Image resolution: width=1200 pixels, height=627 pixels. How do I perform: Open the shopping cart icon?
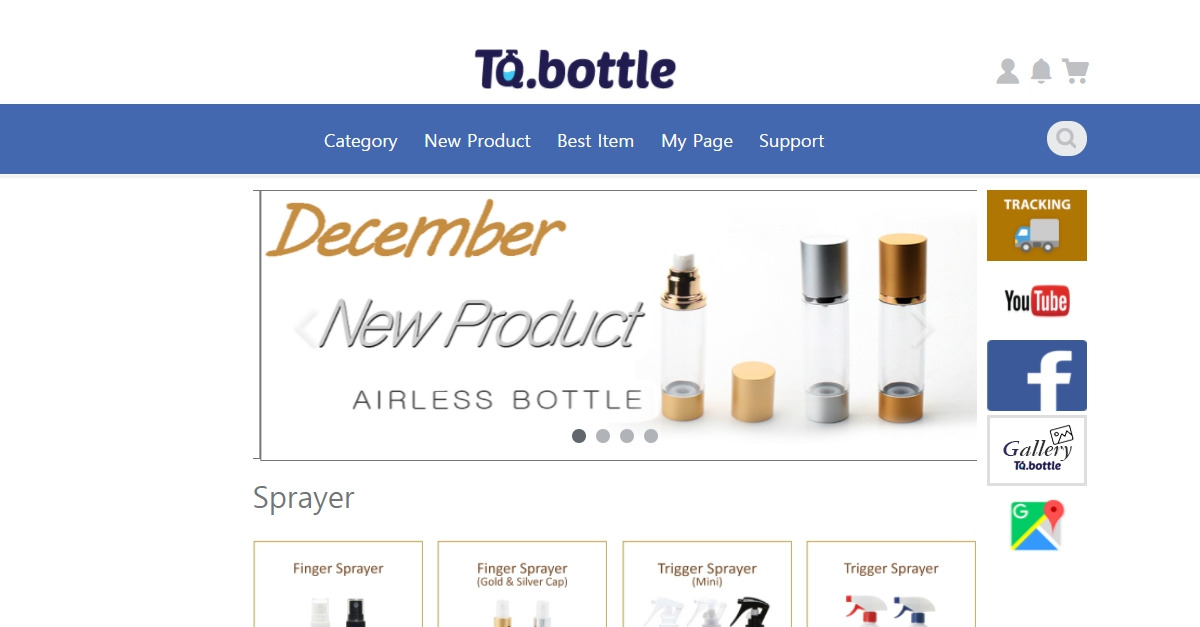1075,71
